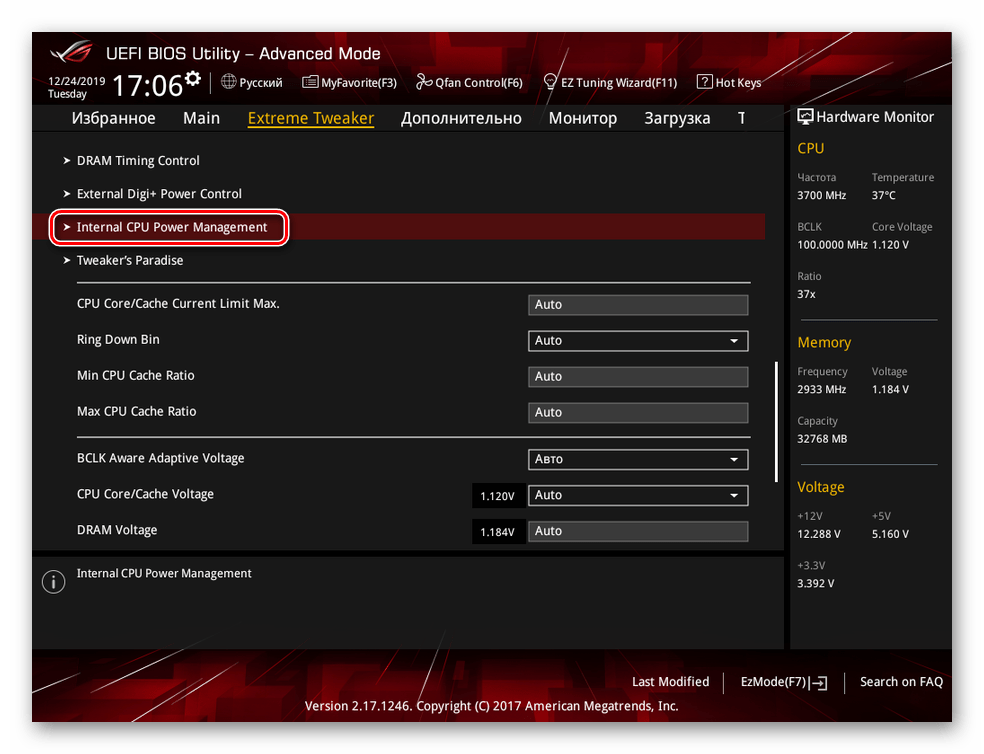Screen dimensions: 984x754
Task: Click the BCLK Aware Adaptive Voltage label
Action: click(161, 458)
